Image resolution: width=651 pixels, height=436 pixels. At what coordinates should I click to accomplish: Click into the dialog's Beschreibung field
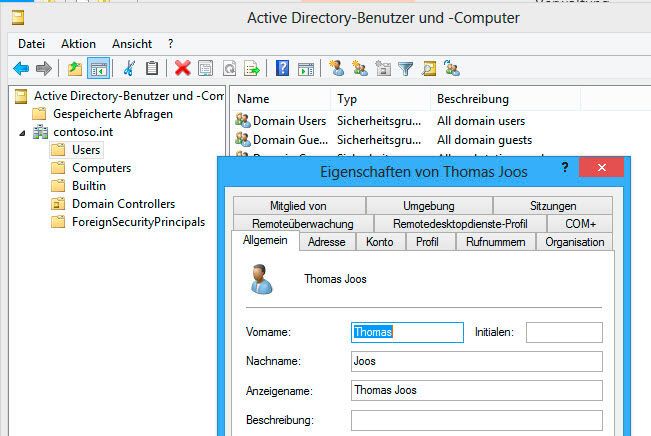coord(477,420)
